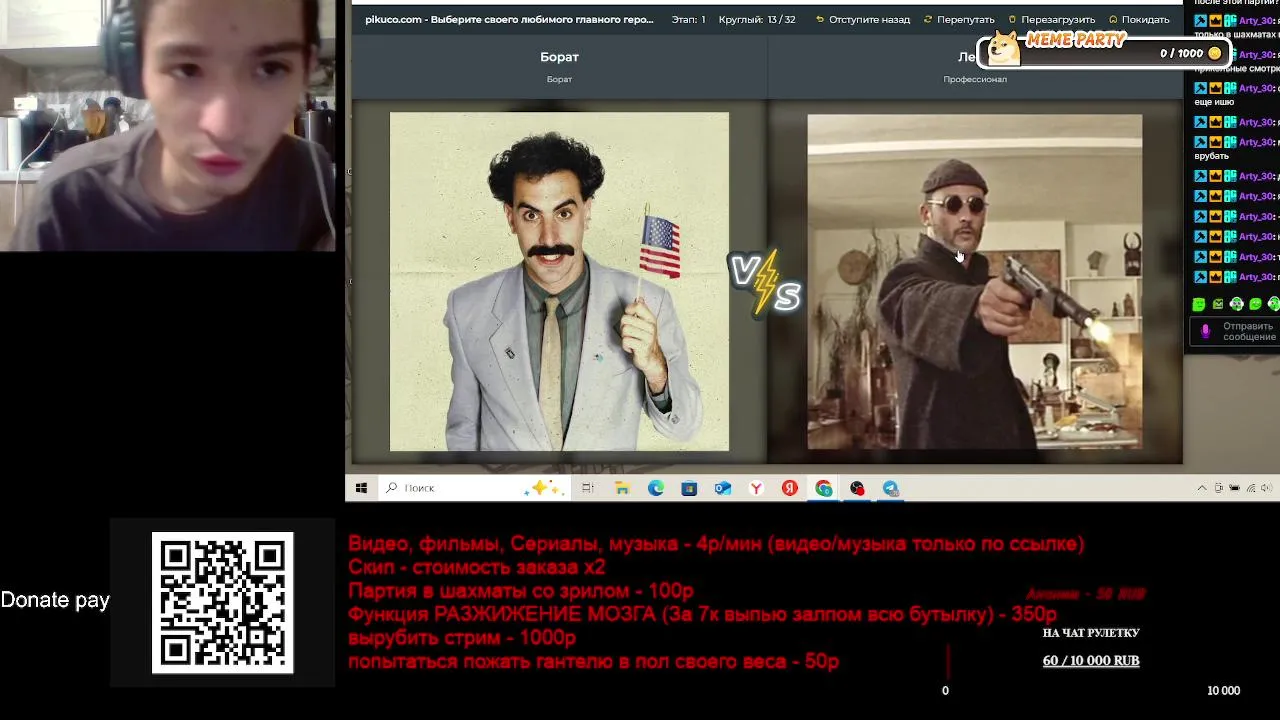1280x720 pixels.
Task: Click the Борат name heading
Action: coord(559,57)
